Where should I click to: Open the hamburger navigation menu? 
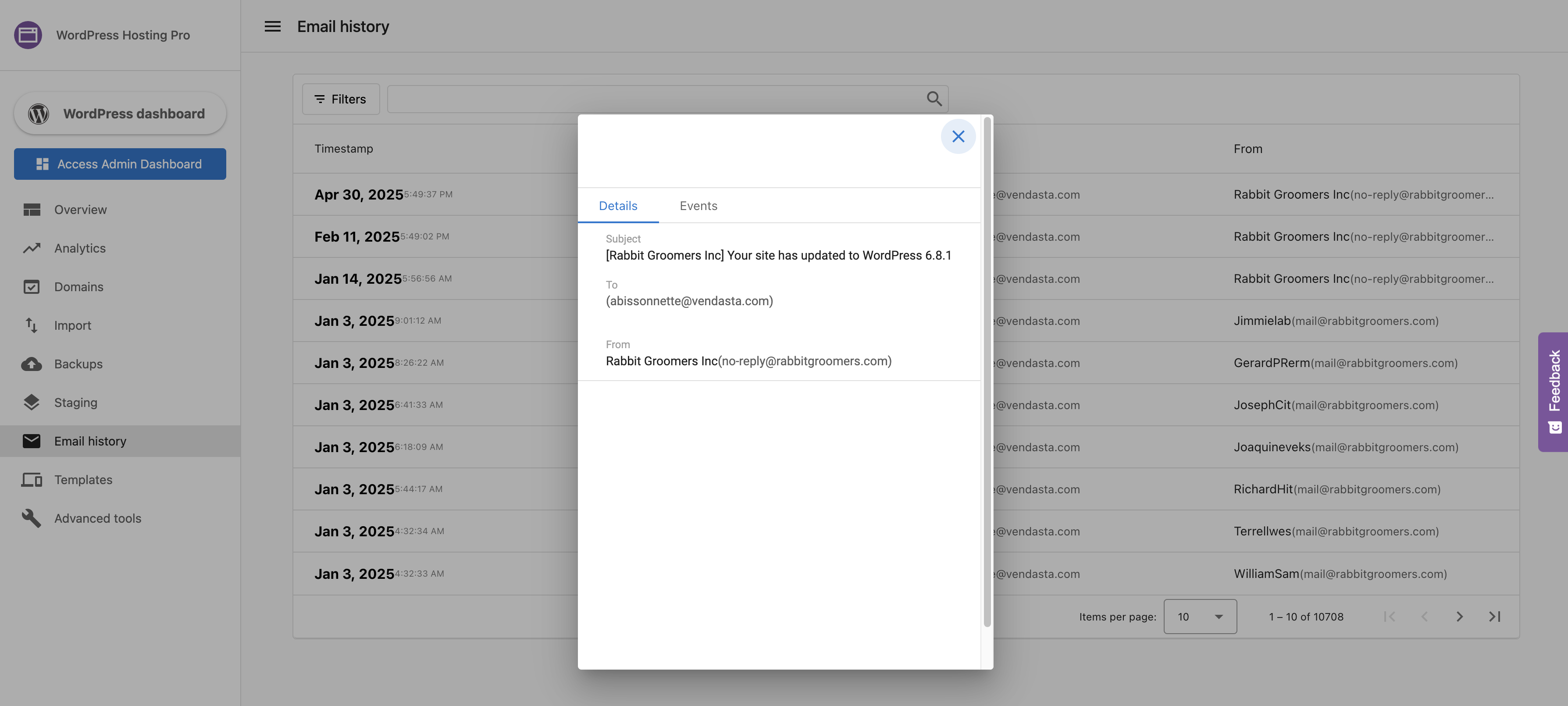pos(272,26)
